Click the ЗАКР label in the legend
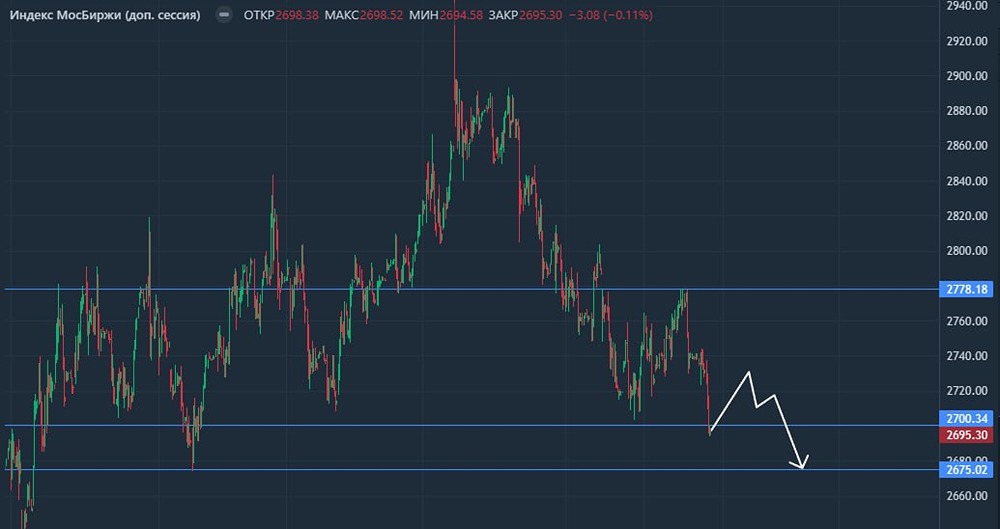Screen dimensions: 1000x529 [503, 15]
